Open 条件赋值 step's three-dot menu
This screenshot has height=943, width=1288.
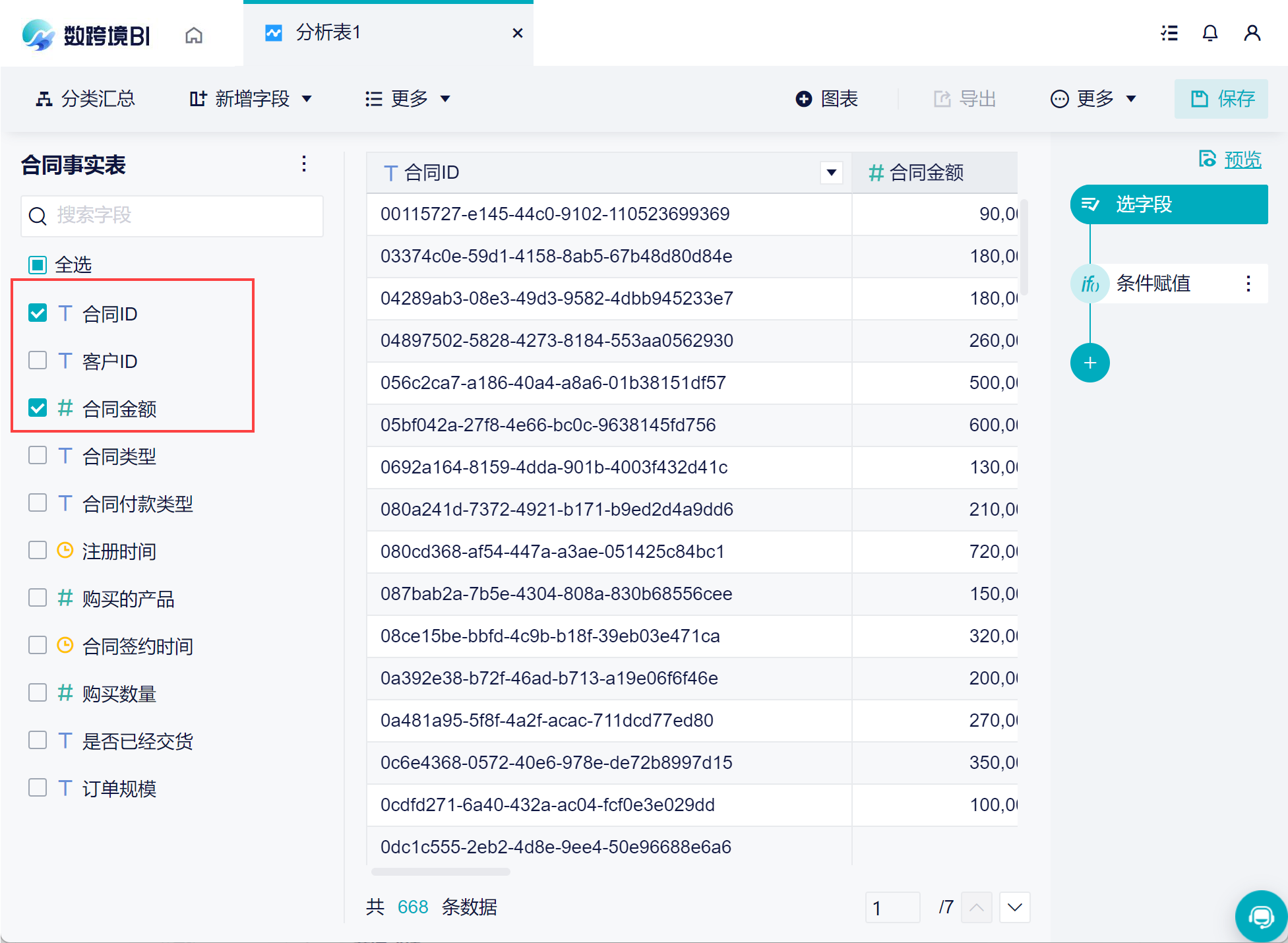(1248, 284)
